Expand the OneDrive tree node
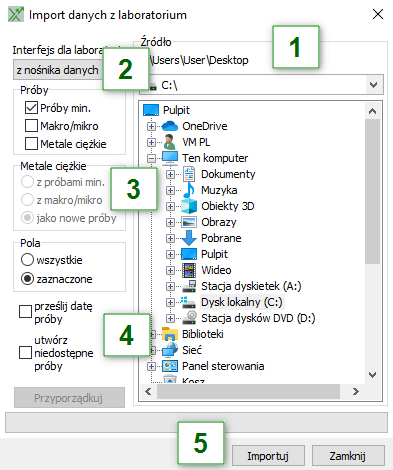Image resolution: width=393 pixels, height=470 pixels. [x=151, y=126]
